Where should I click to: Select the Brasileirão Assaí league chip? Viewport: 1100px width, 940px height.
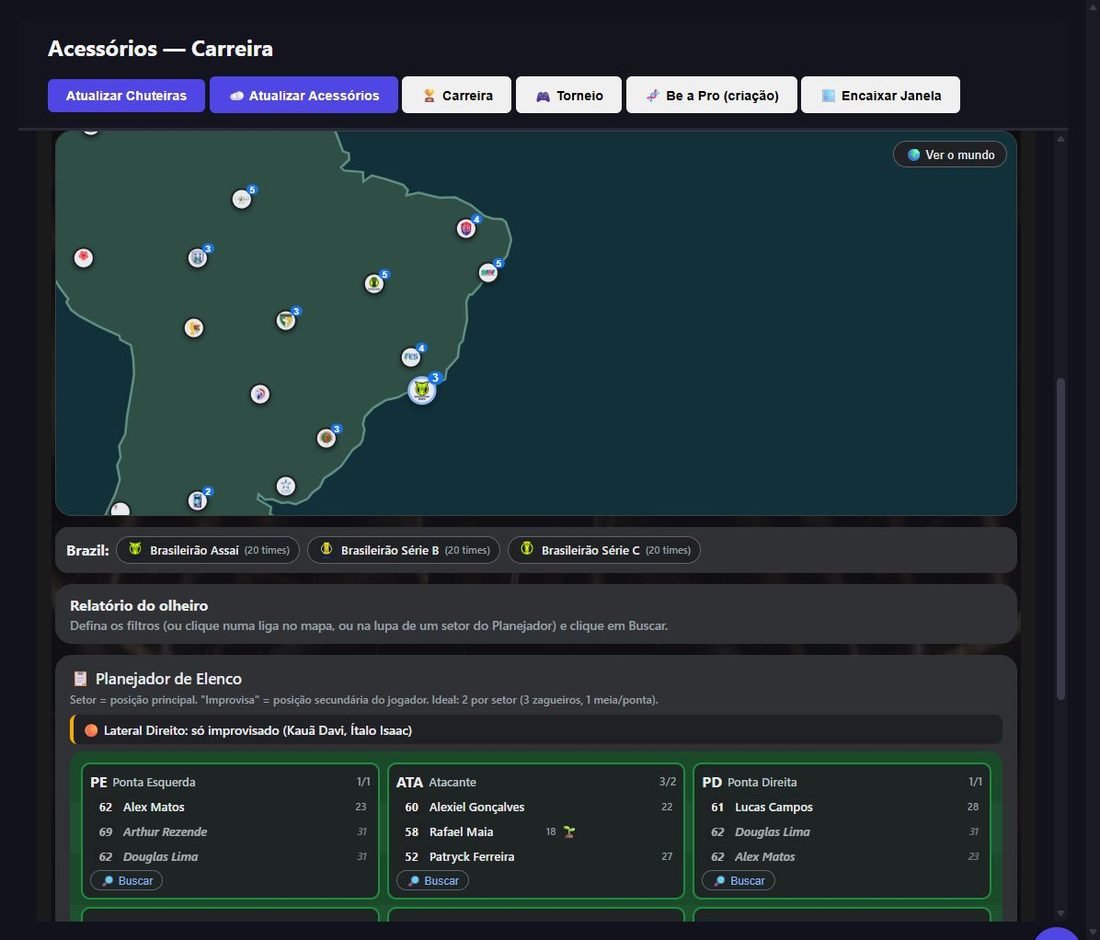coord(208,550)
